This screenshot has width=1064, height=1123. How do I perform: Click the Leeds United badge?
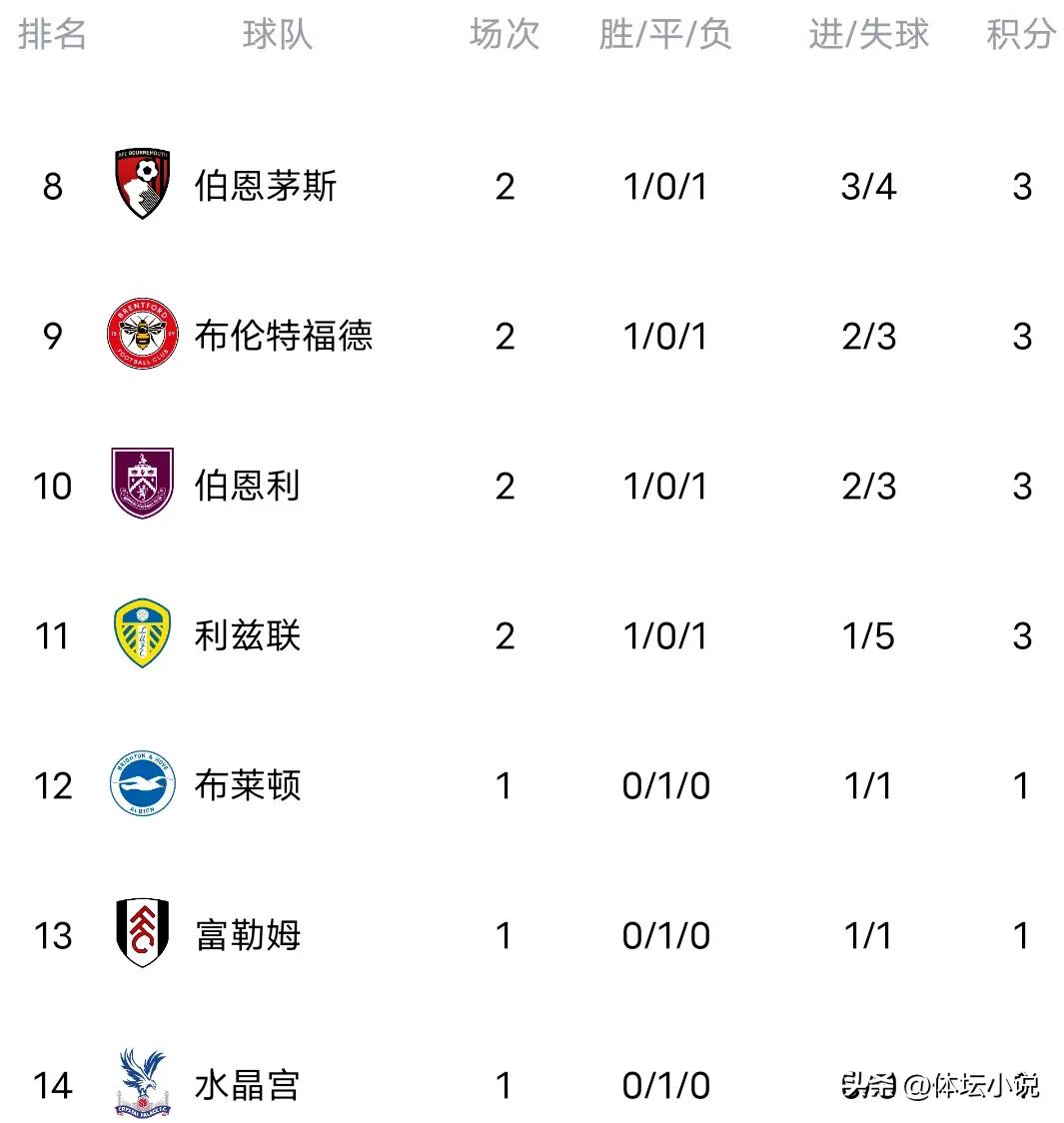(142, 633)
